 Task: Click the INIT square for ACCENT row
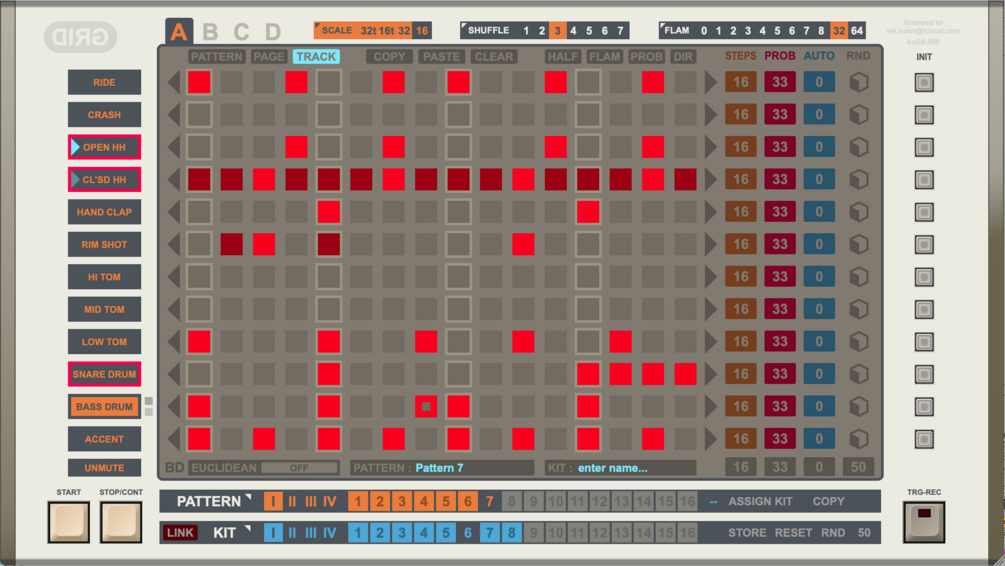pos(924,439)
